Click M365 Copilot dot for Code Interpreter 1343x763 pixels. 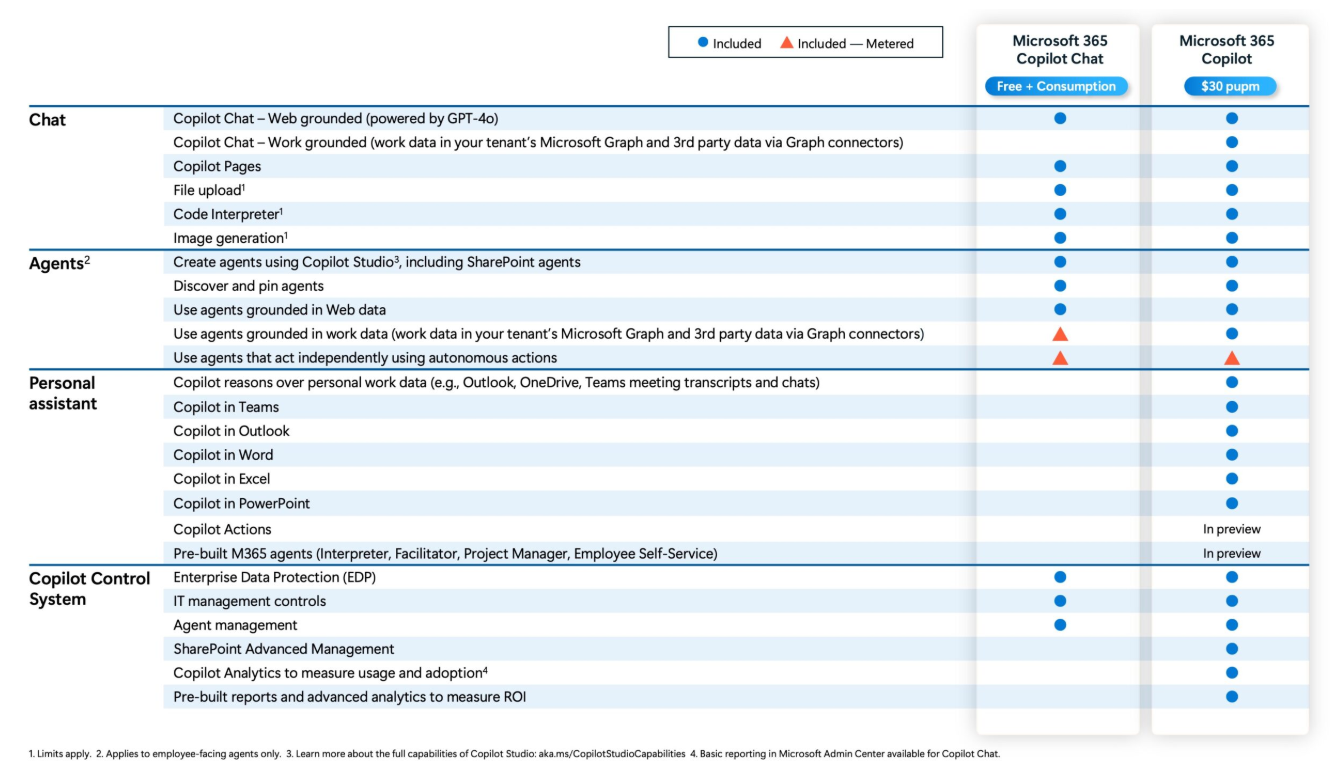(x=1232, y=214)
